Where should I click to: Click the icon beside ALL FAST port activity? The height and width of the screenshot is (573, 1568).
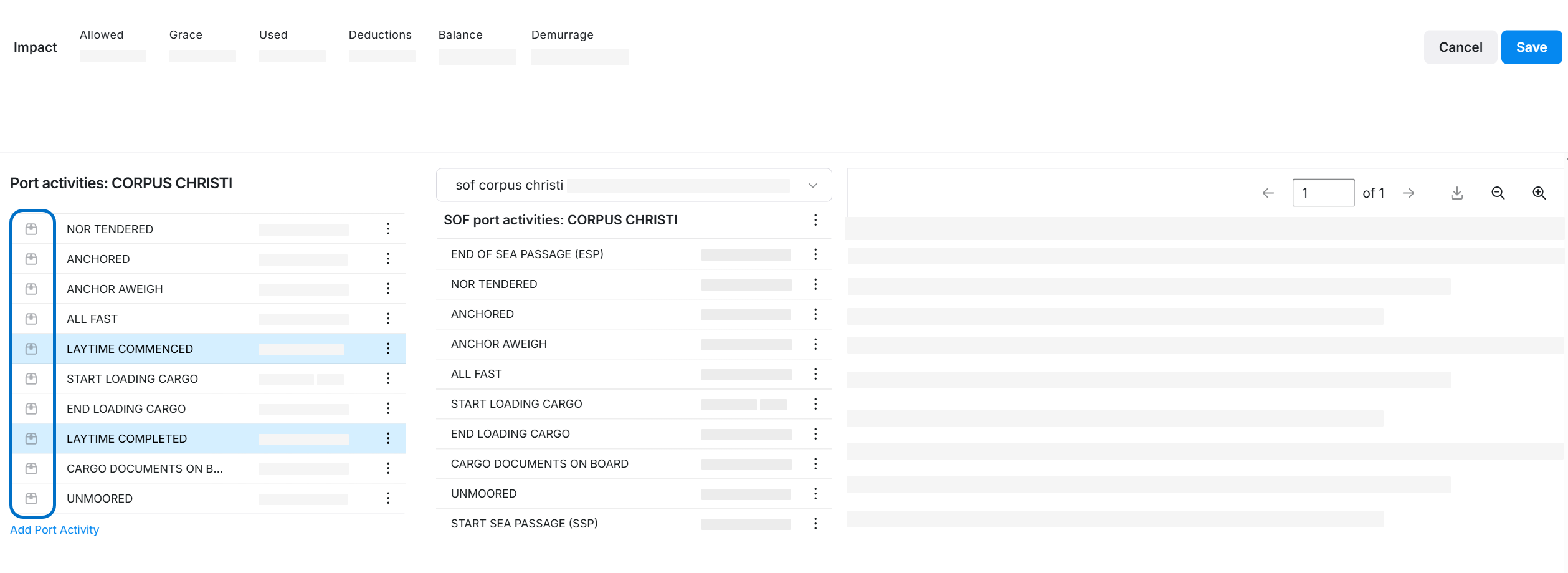pyautogui.click(x=31, y=319)
